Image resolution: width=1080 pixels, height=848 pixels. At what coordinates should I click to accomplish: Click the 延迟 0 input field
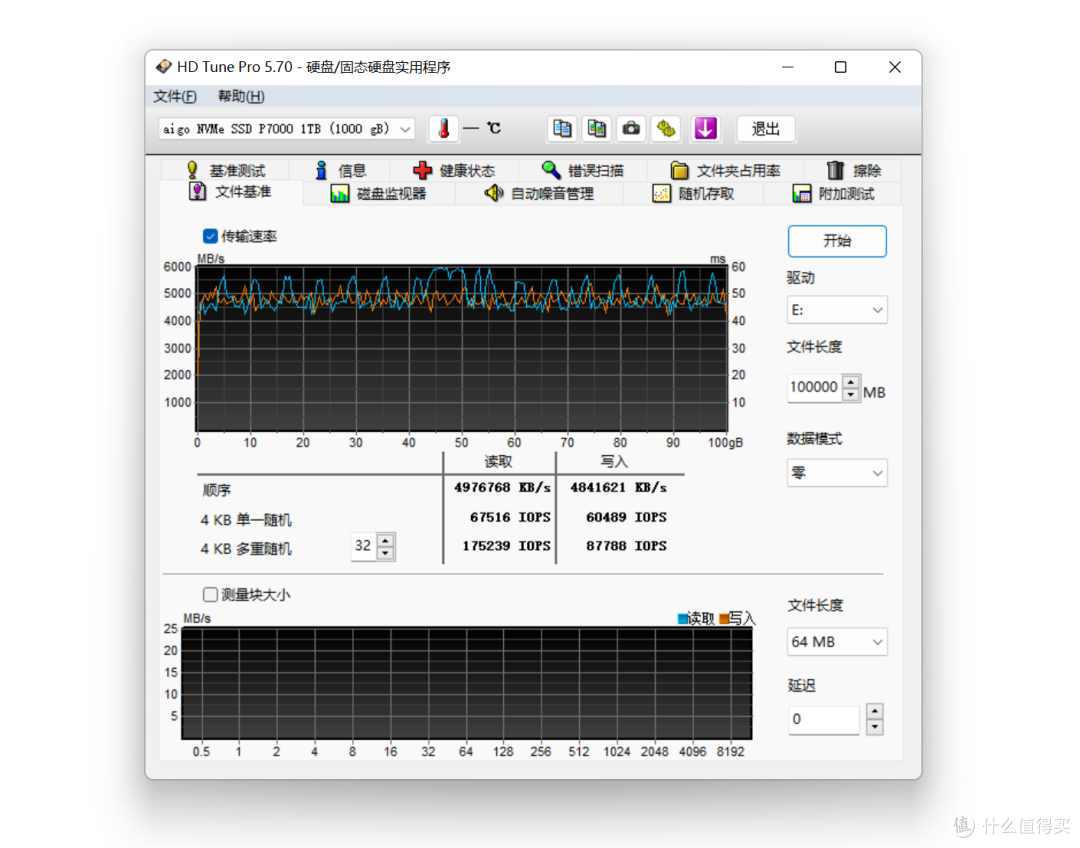tap(824, 720)
